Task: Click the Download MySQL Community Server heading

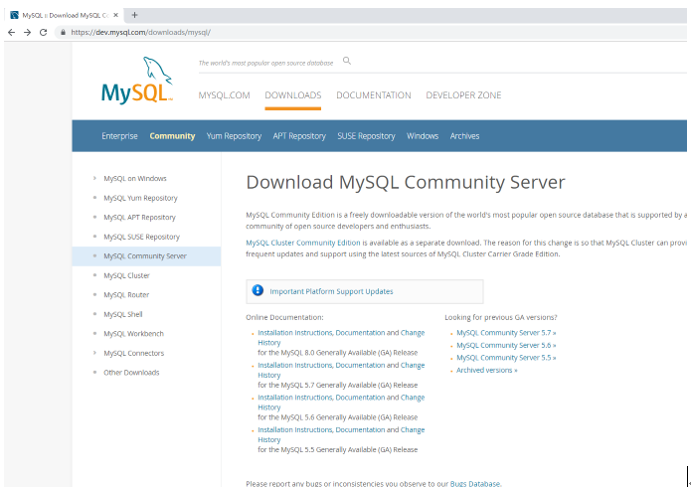Action: click(405, 182)
